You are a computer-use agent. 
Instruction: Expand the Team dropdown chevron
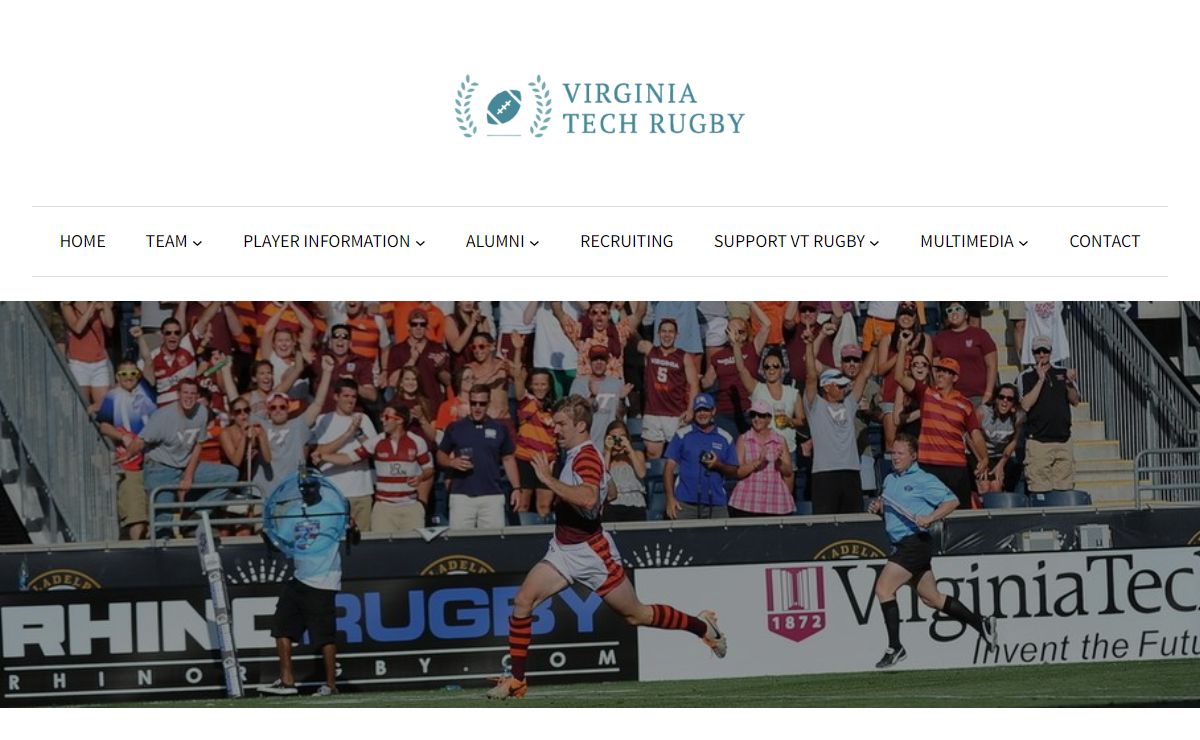pos(197,243)
